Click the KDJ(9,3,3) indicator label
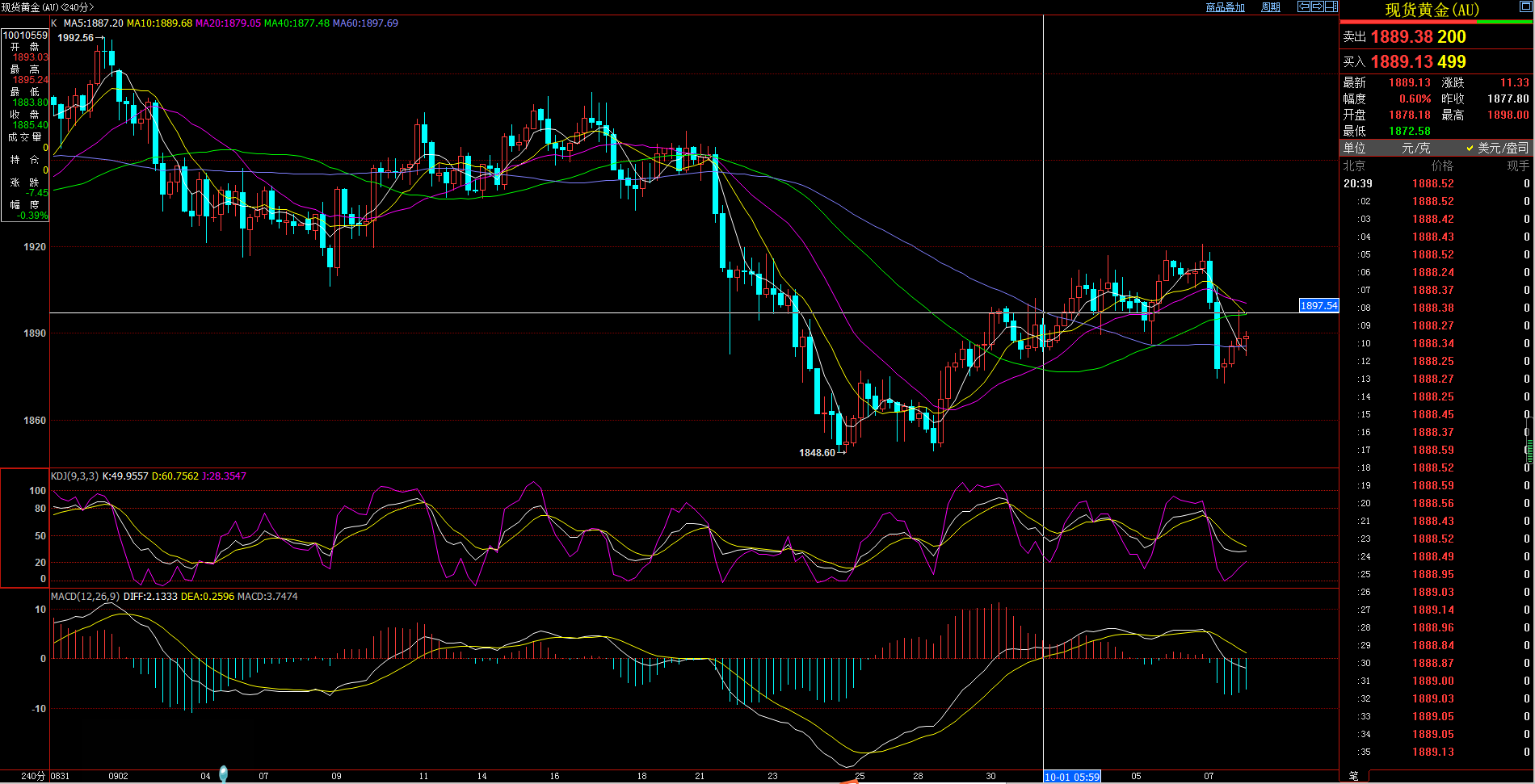Image resolution: width=1535 pixels, height=784 pixels. pos(74,476)
